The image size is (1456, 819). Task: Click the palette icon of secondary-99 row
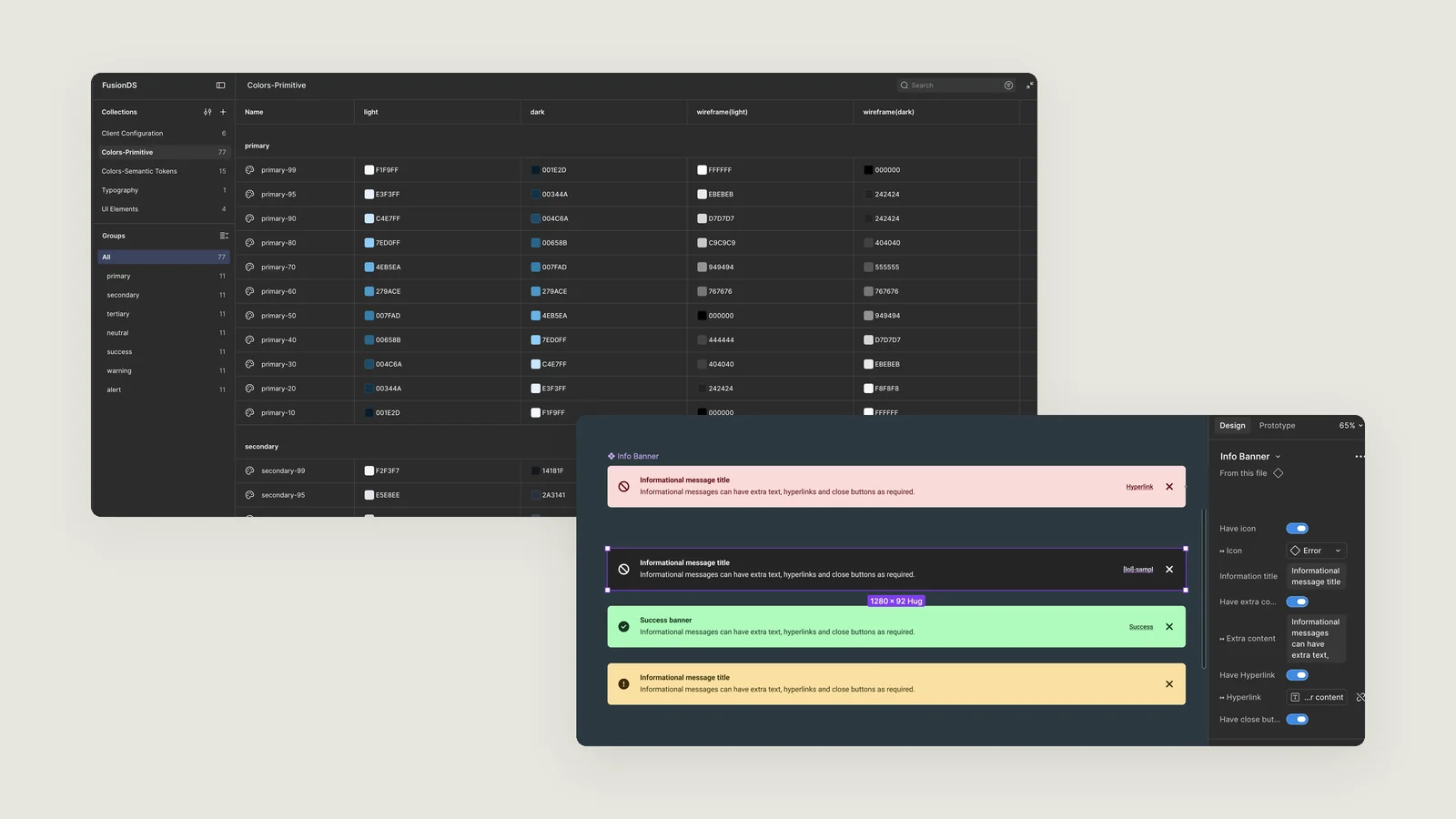pyautogui.click(x=249, y=470)
